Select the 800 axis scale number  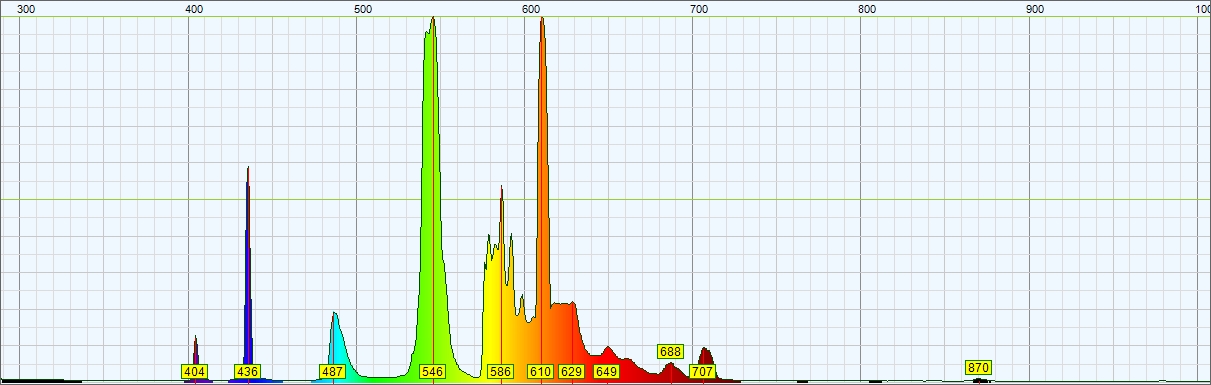click(x=868, y=9)
